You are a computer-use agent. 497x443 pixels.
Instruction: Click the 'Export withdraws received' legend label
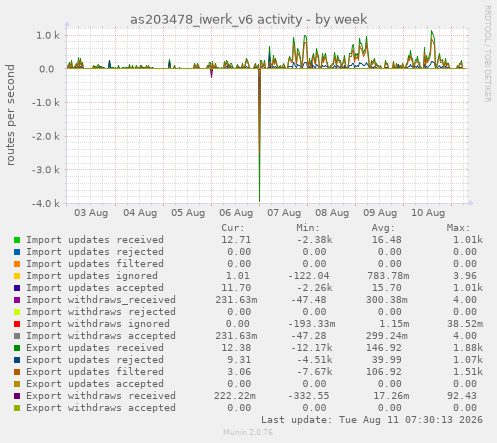tap(101, 396)
